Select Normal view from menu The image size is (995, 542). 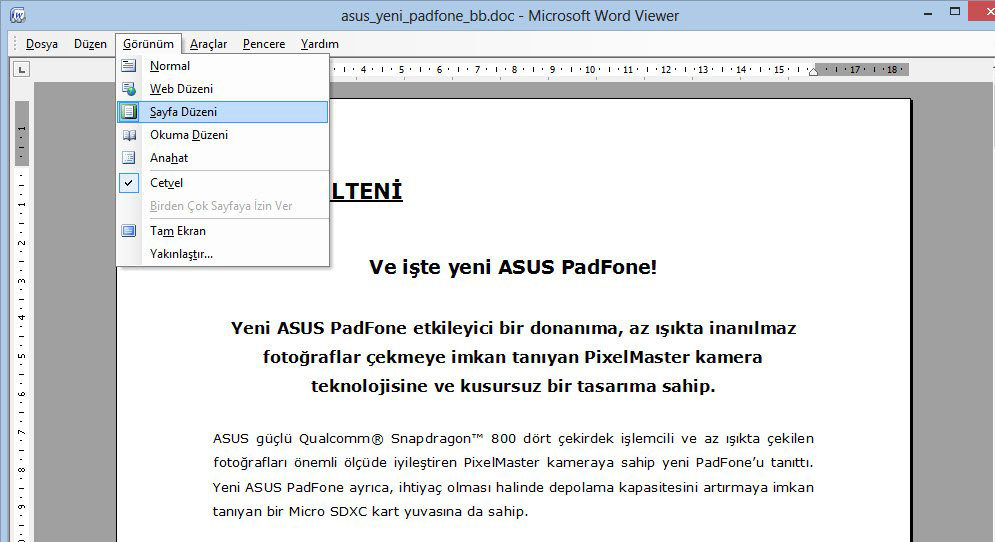(223, 65)
